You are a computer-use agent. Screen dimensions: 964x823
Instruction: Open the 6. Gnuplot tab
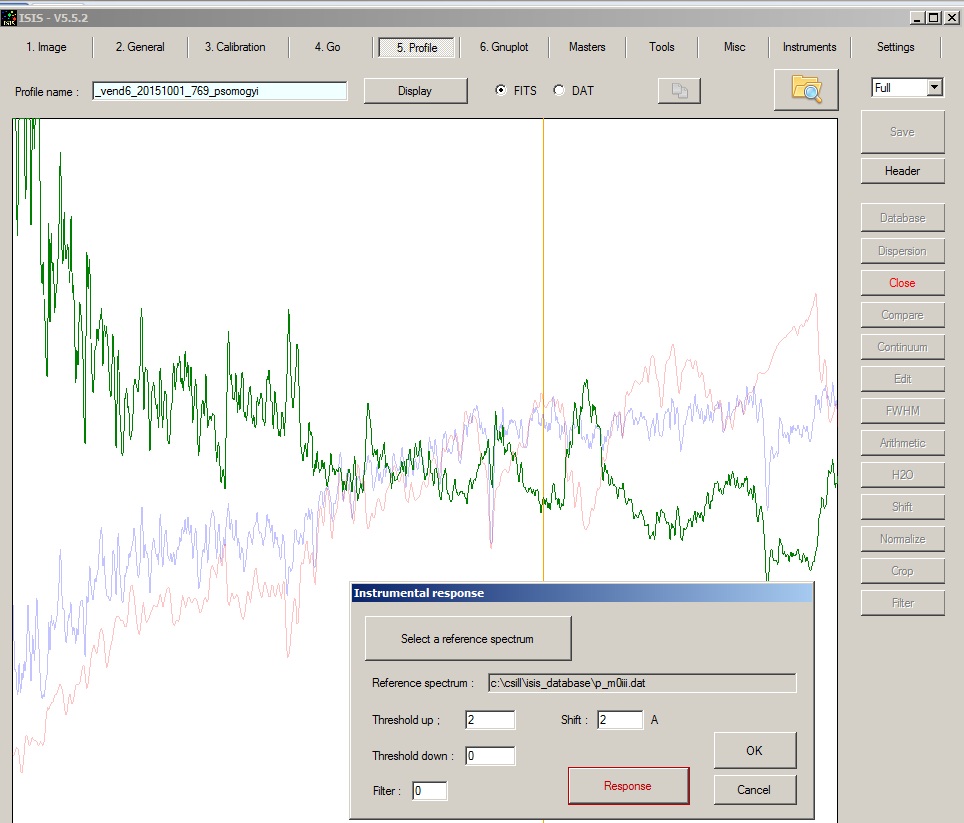(x=504, y=47)
